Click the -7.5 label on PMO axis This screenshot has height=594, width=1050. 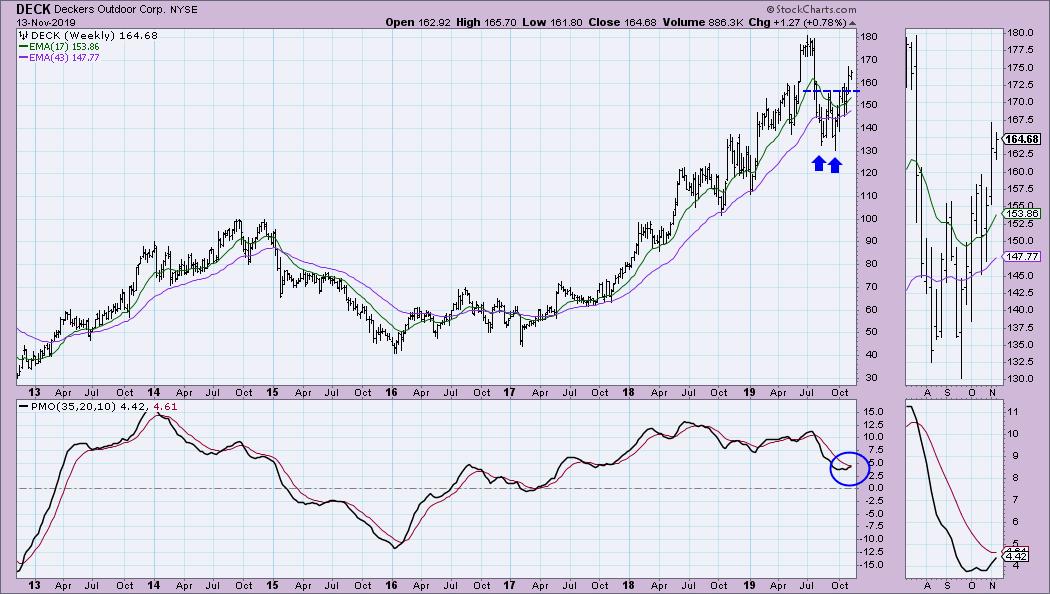tap(873, 526)
